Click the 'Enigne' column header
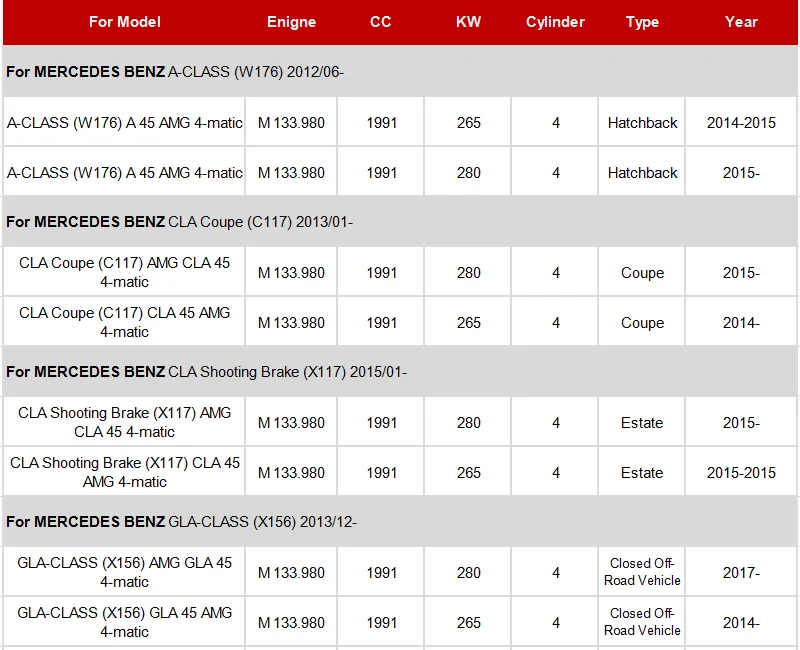Image resolution: width=800 pixels, height=650 pixels. coord(291,22)
